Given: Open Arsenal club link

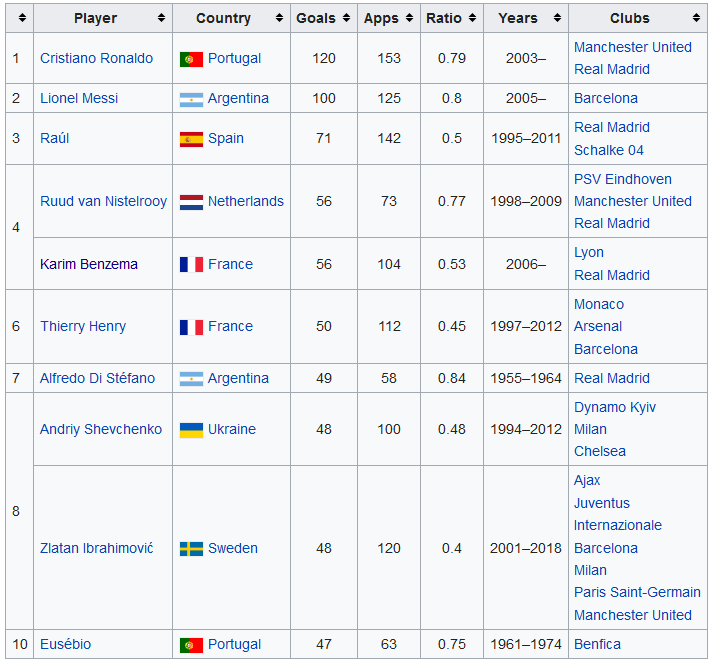Looking at the screenshot, I should coord(598,326).
